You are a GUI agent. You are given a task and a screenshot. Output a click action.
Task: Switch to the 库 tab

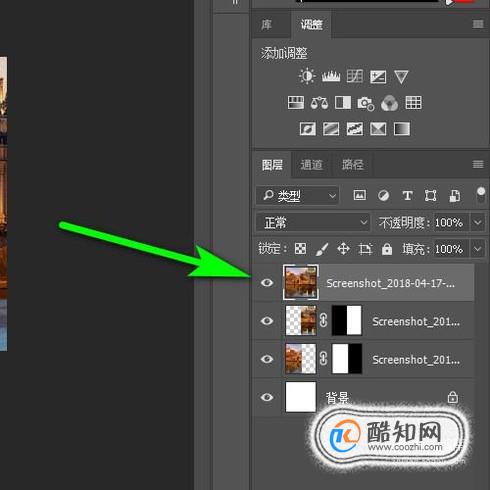(x=266, y=24)
